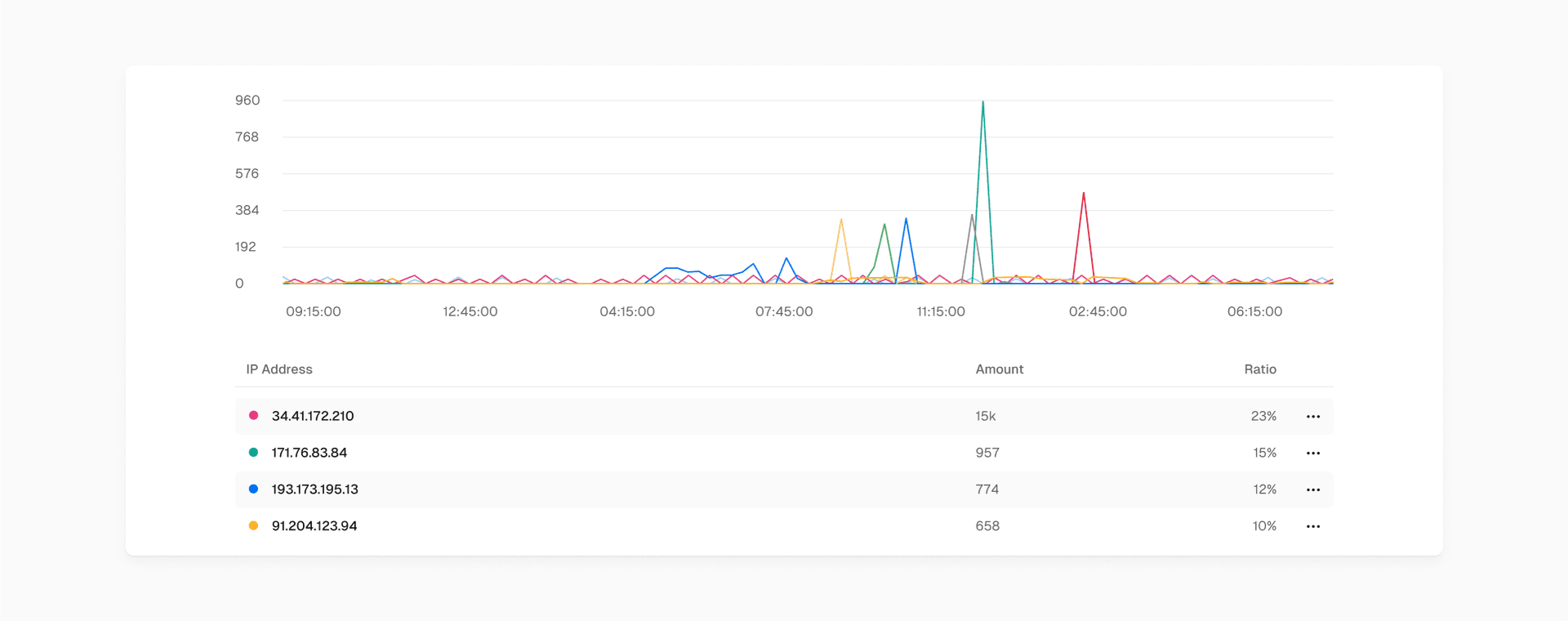Select the IP address 193.173.195.13

(314, 489)
